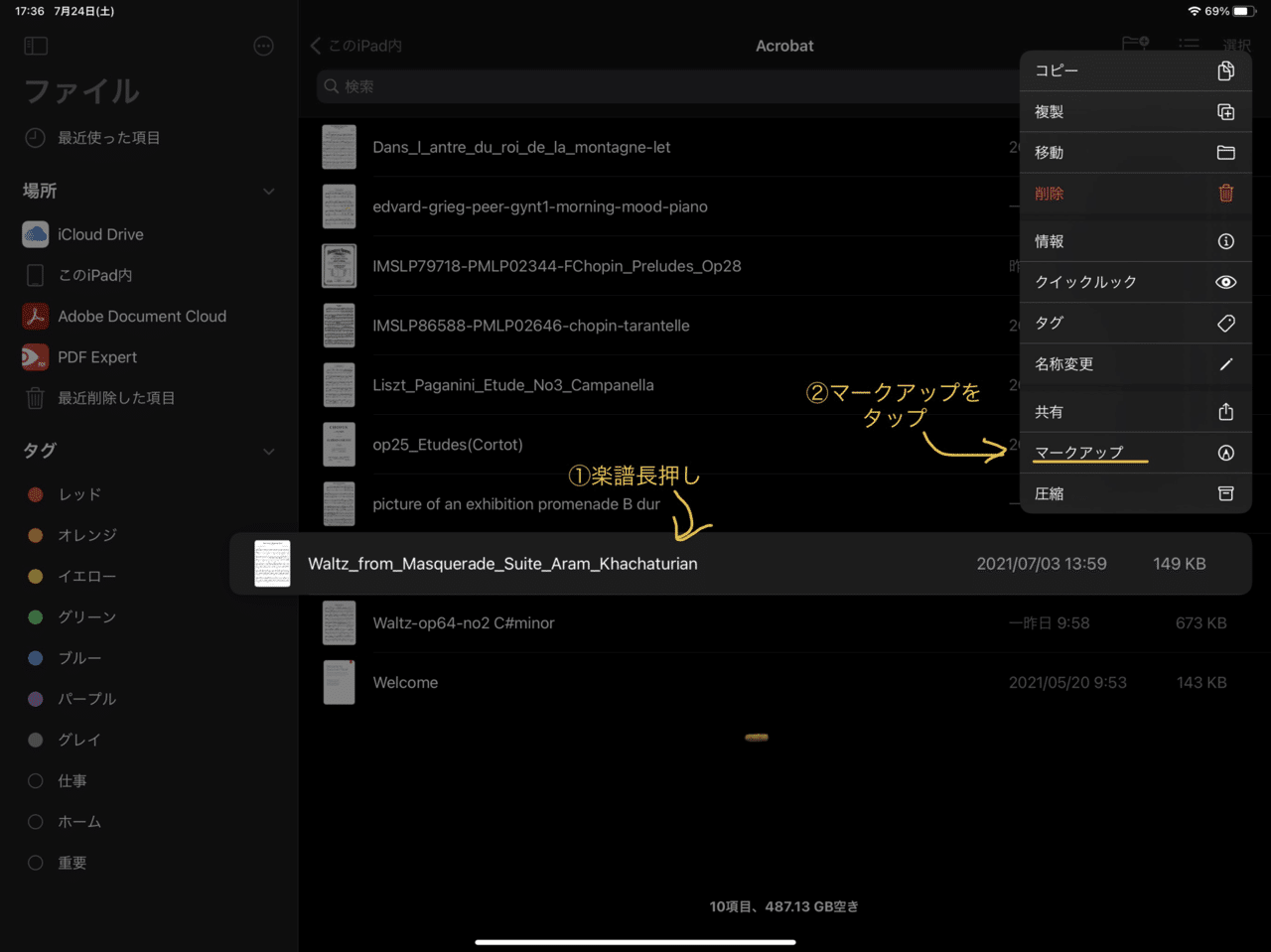
Task: Collapse the 場所 section
Action: pyautogui.click(x=268, y=191)
